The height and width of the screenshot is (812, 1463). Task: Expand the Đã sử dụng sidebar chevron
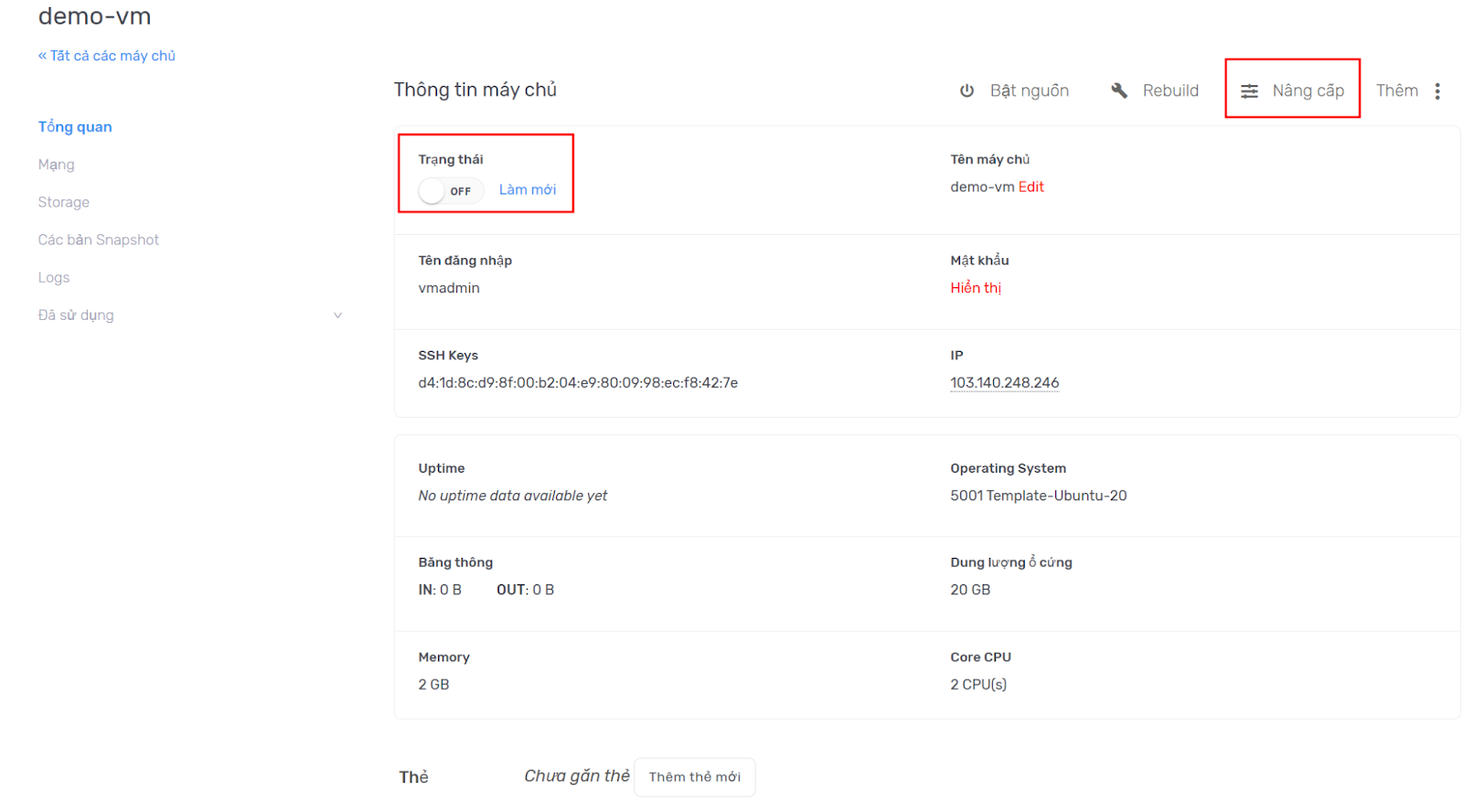click(x=337, y=315)
